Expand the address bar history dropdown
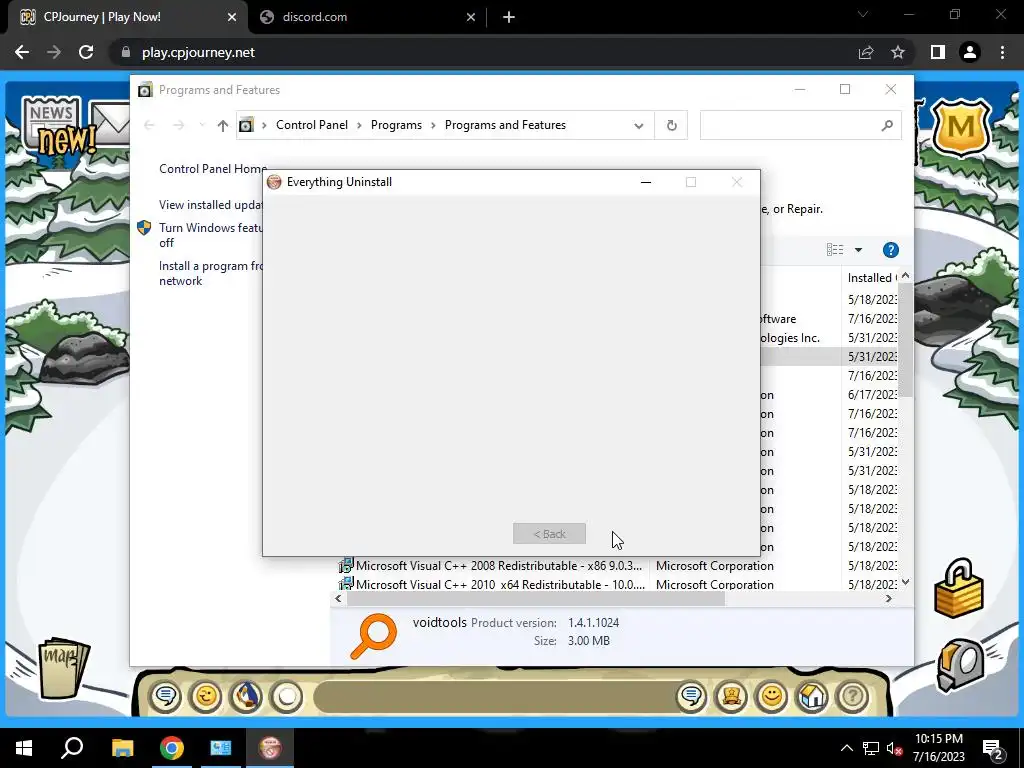This screenshot has width=1024, height=768. coord(639,125)
